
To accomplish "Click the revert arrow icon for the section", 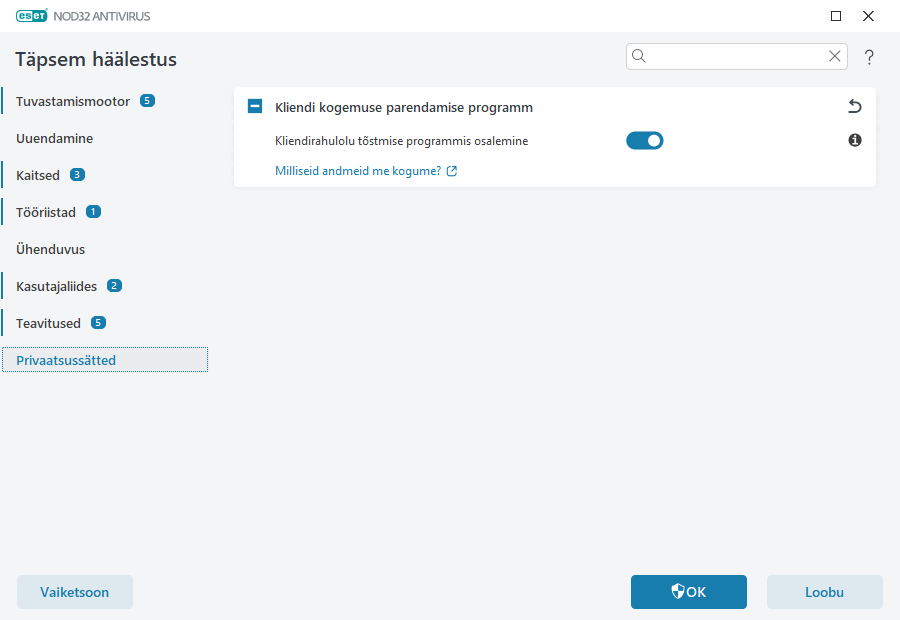I will (854, 107).
